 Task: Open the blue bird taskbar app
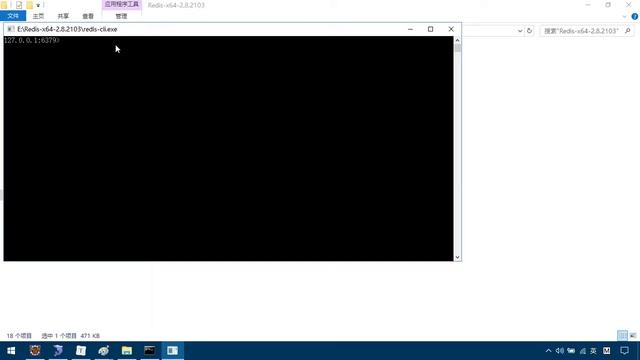point(58,351)
